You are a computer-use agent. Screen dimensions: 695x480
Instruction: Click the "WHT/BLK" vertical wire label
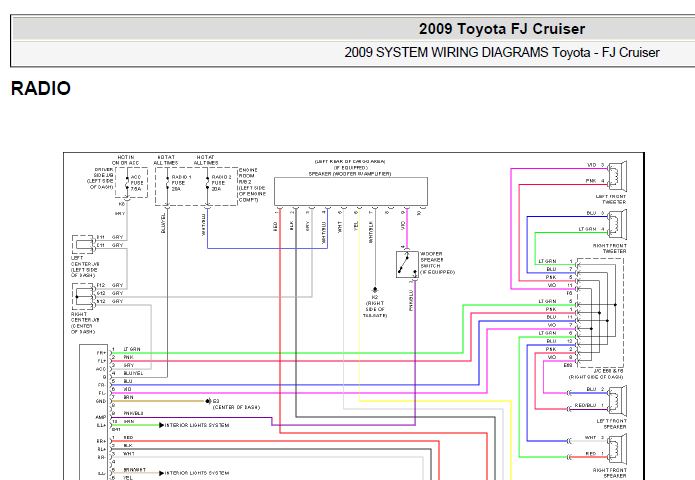point(371,232)
